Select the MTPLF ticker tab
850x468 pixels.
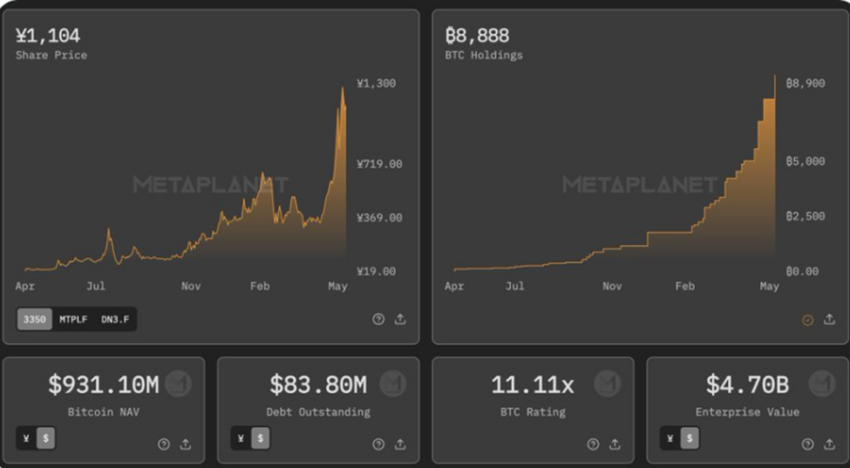coord(74,320)
